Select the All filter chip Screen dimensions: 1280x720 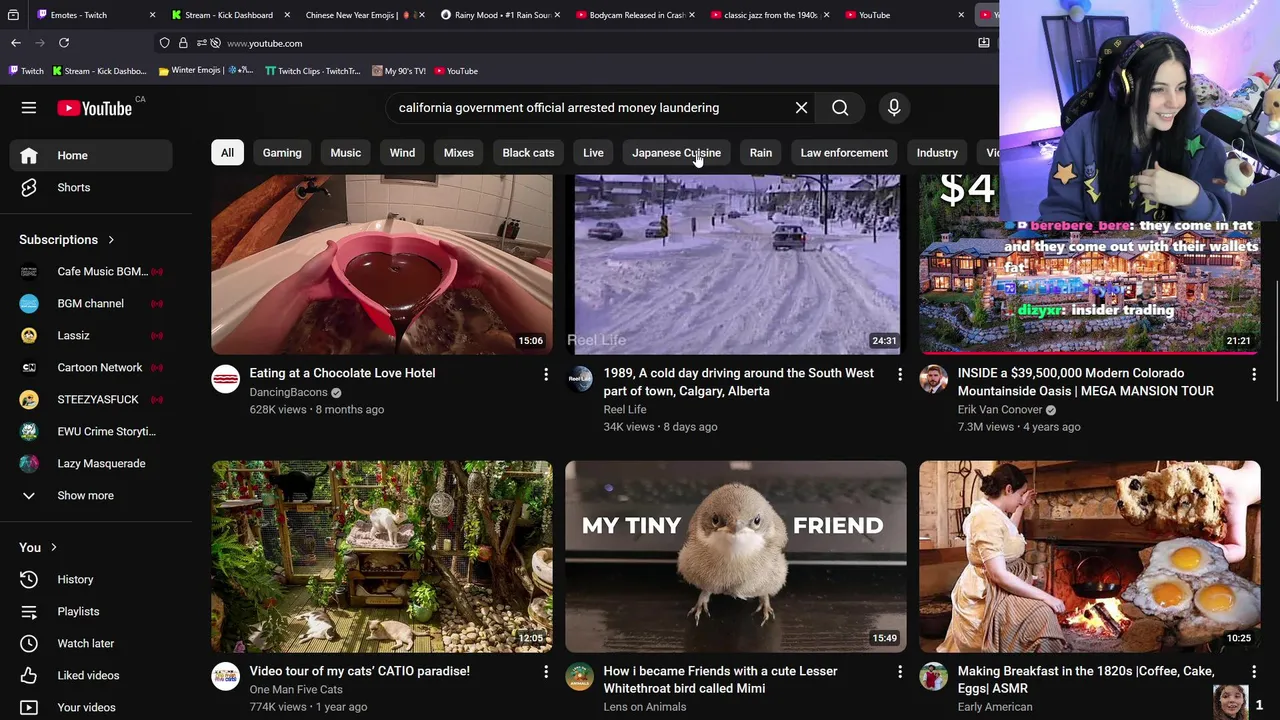[x=227, y=153]
